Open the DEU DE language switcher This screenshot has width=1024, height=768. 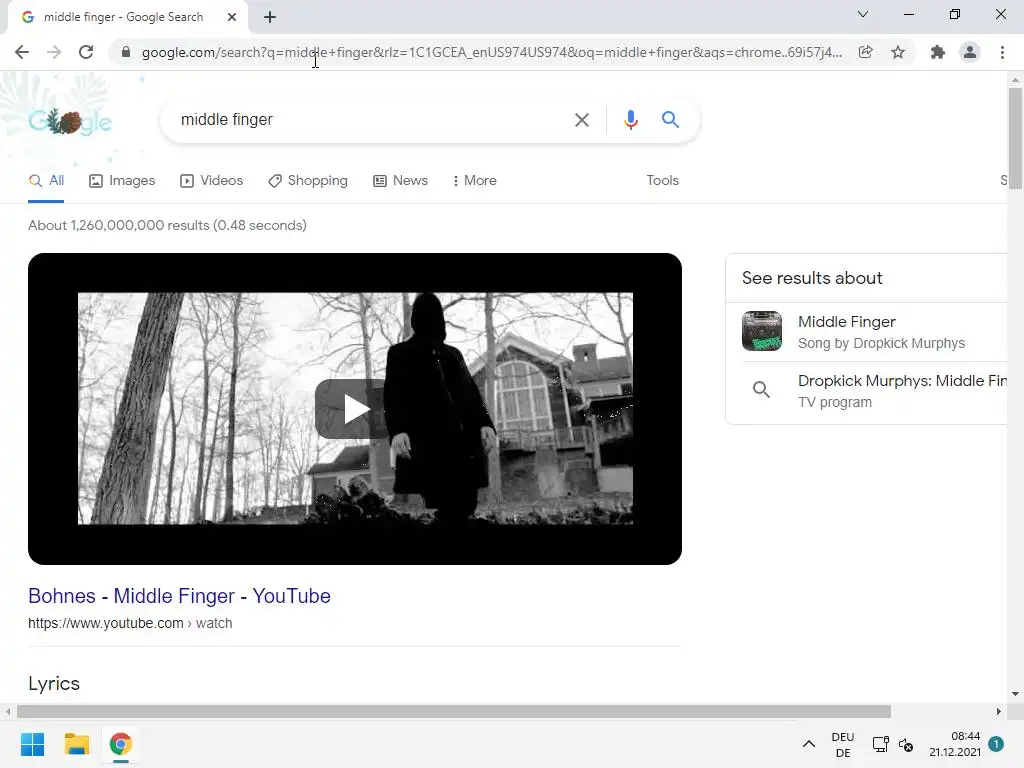pos(842,744)
